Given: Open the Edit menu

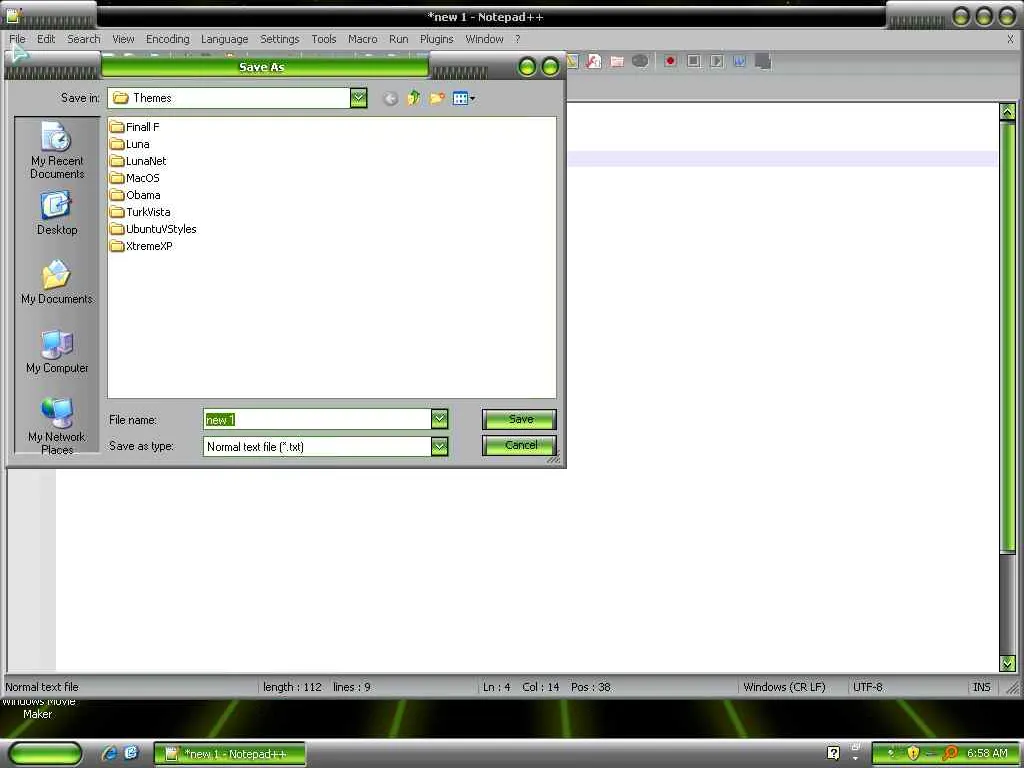Looking at the screenshot, I should (46, 39).
